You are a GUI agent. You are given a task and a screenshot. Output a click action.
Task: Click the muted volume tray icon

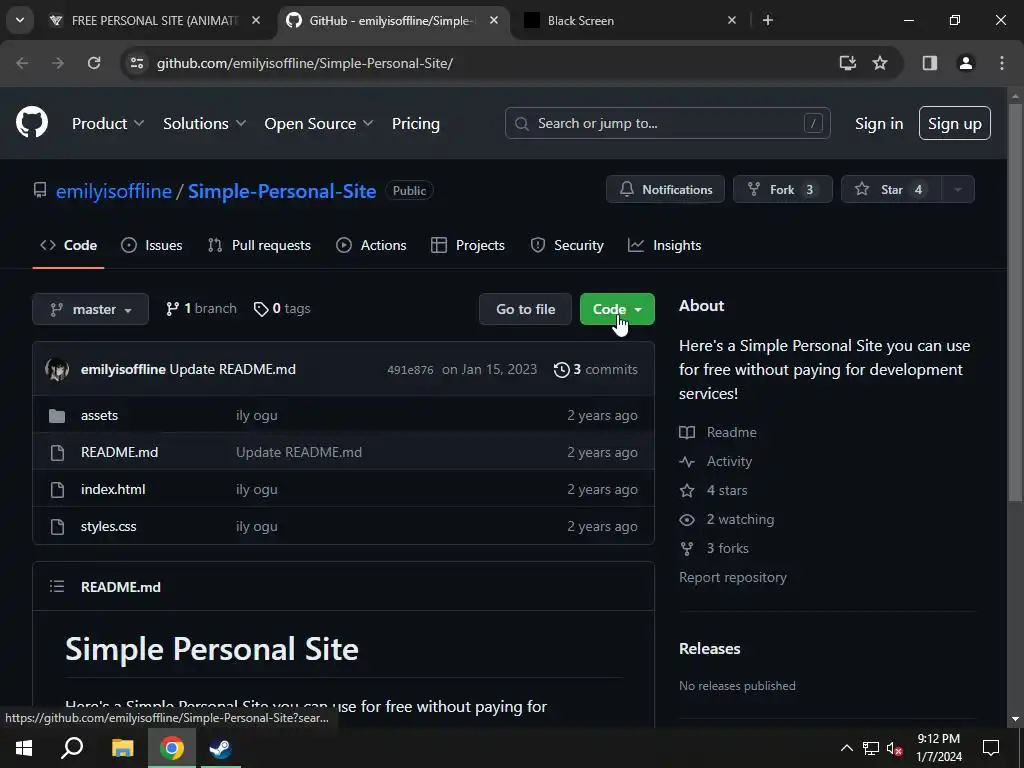point(895,748)
